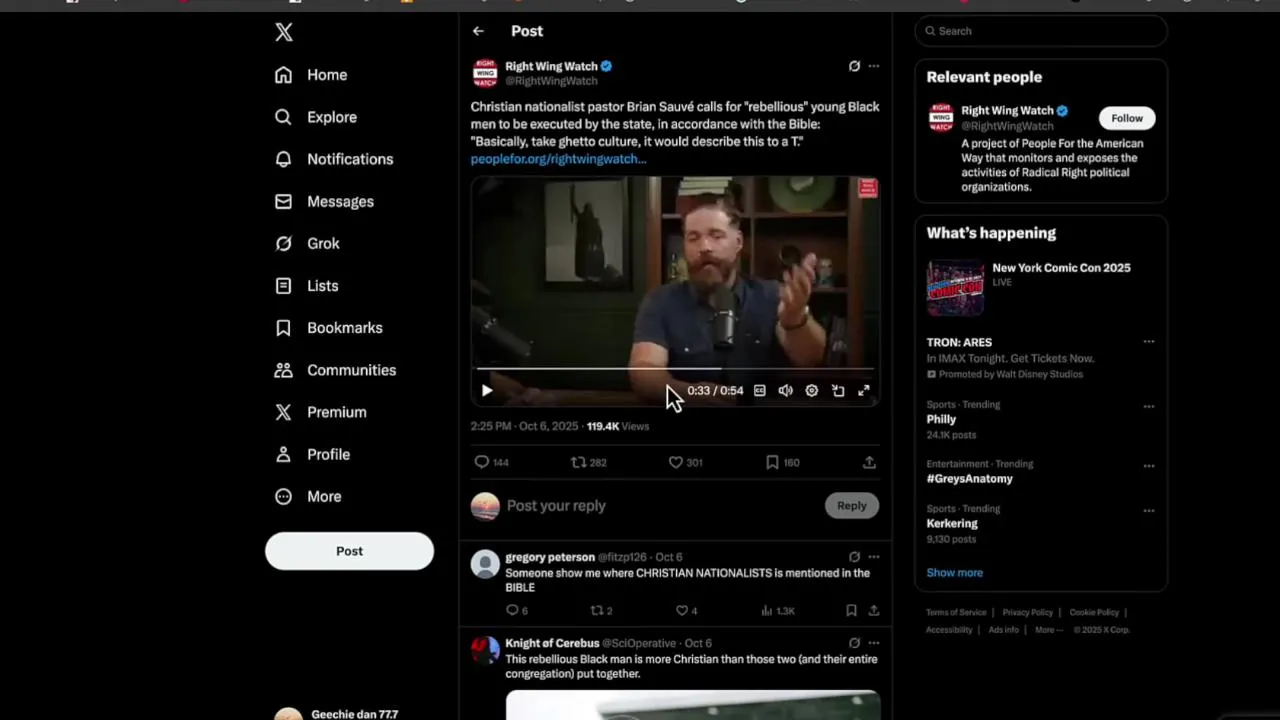The height and width of the screenshot is (720, 1280).
Task: View analytics showing 1.3K views
Action: pyautogui.click(x=778, y=610)
